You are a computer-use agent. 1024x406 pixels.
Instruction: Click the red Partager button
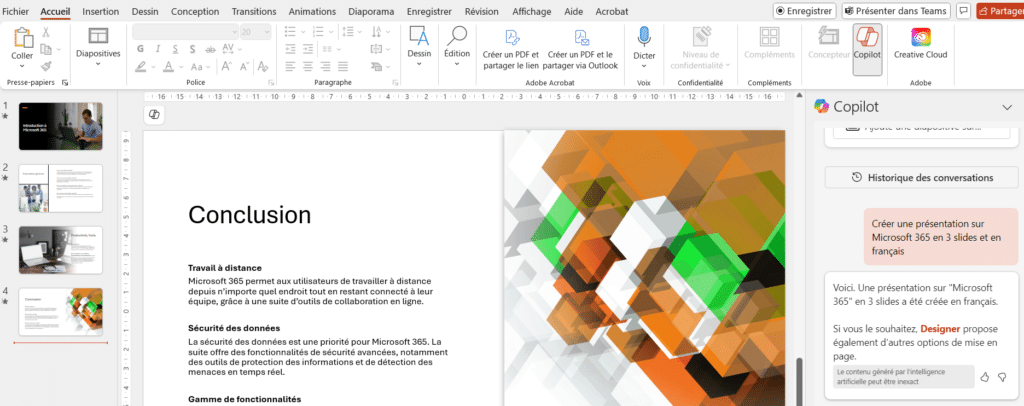(x=1000, y=10)
